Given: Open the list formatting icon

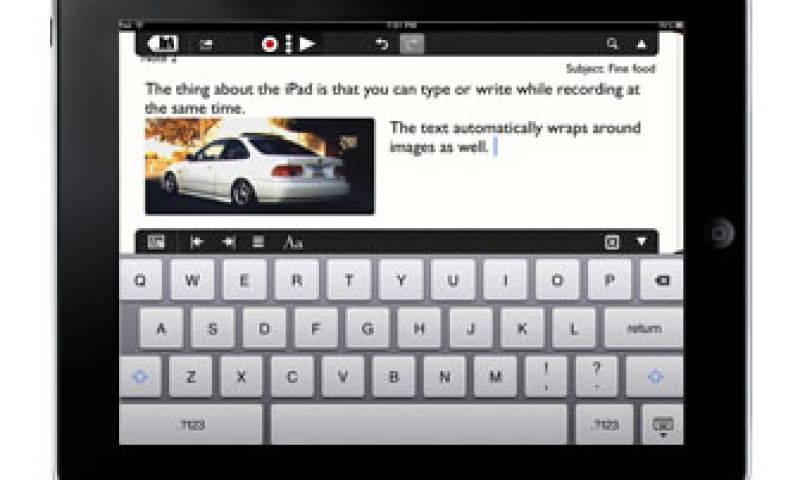Looking at the screenshot, I should [258, 241].
